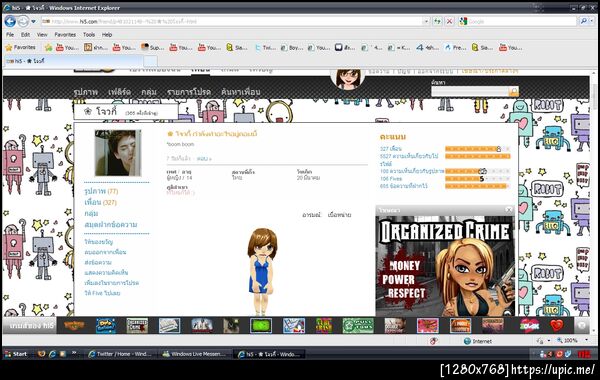The image size is (600, 380).
Task: Open the File menu
Action: 10,34
